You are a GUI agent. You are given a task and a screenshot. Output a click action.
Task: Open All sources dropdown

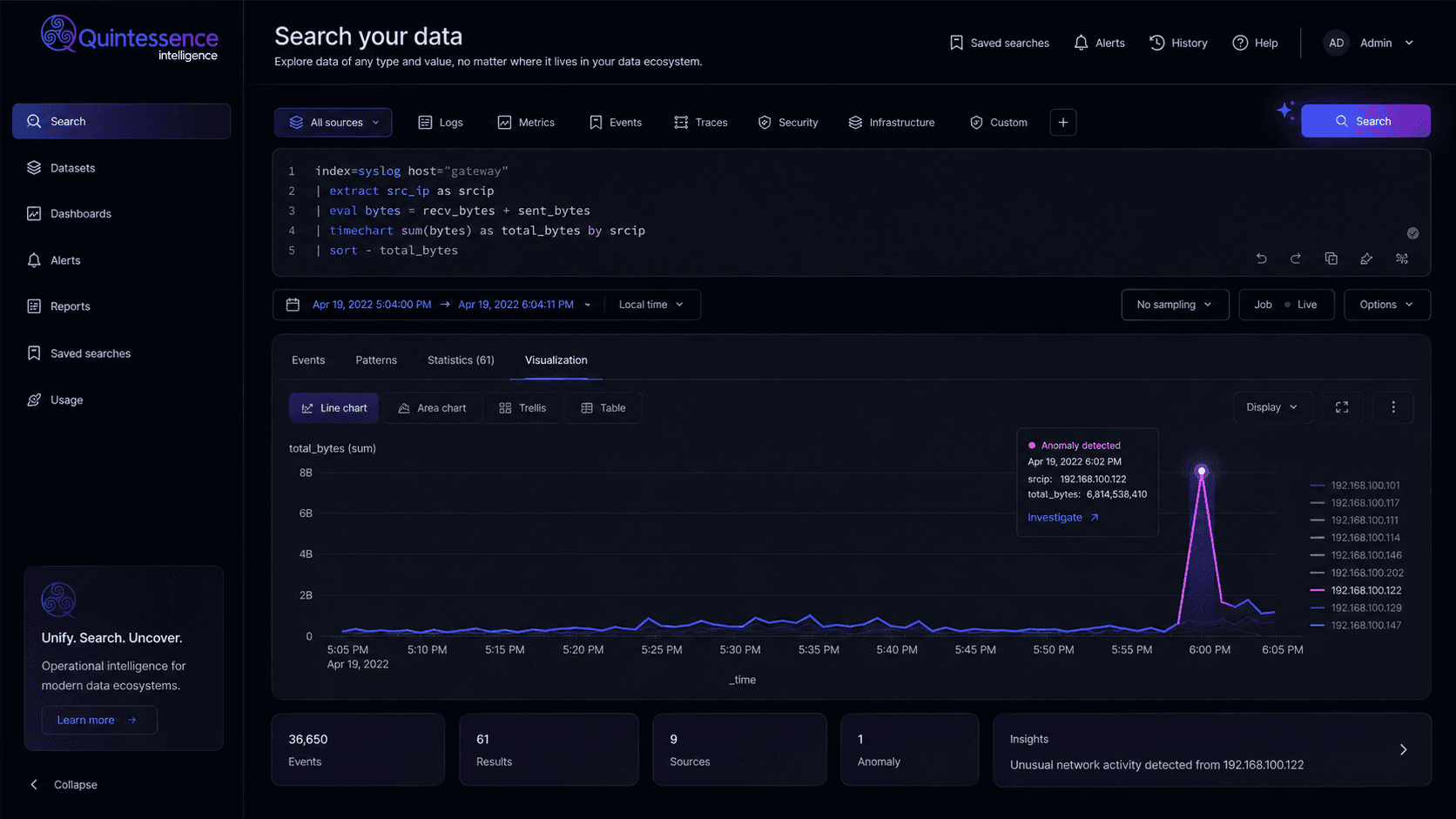click(333, 123)
